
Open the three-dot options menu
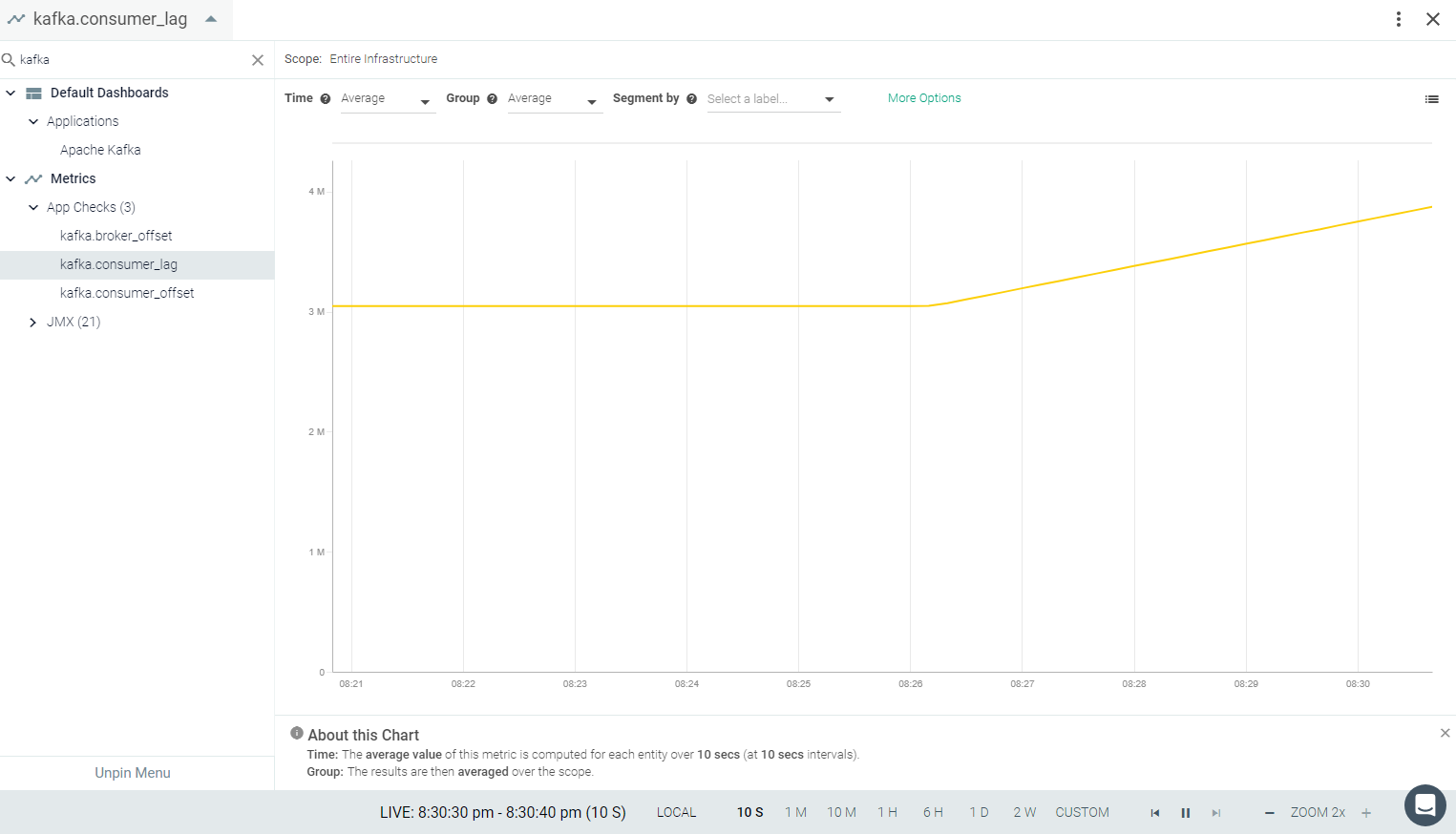pyautogui.click(x=1399, y=19)
